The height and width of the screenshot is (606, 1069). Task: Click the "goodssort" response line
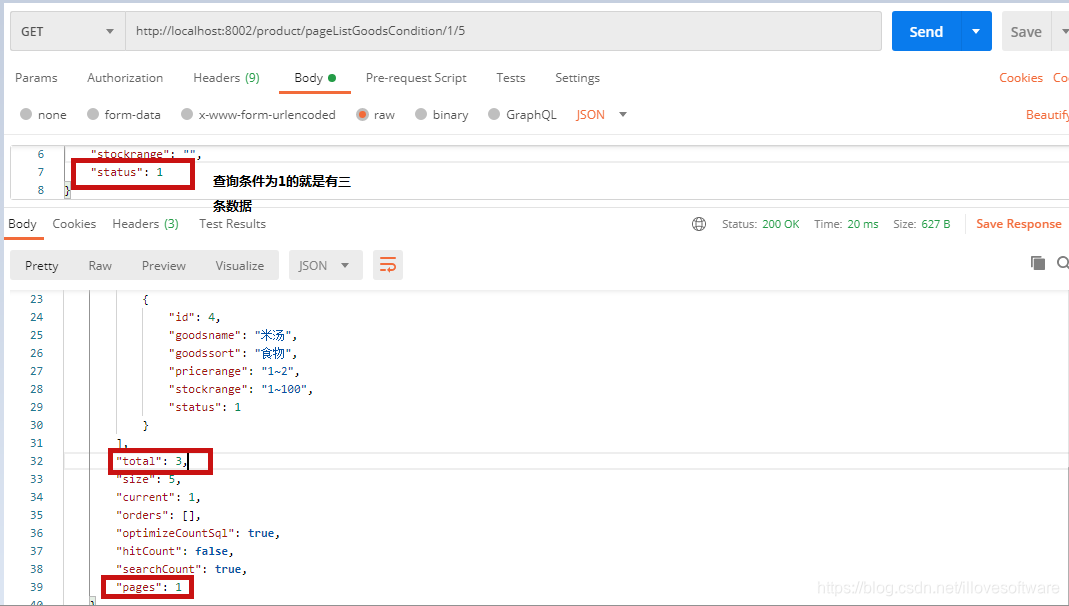click(232, 352)
